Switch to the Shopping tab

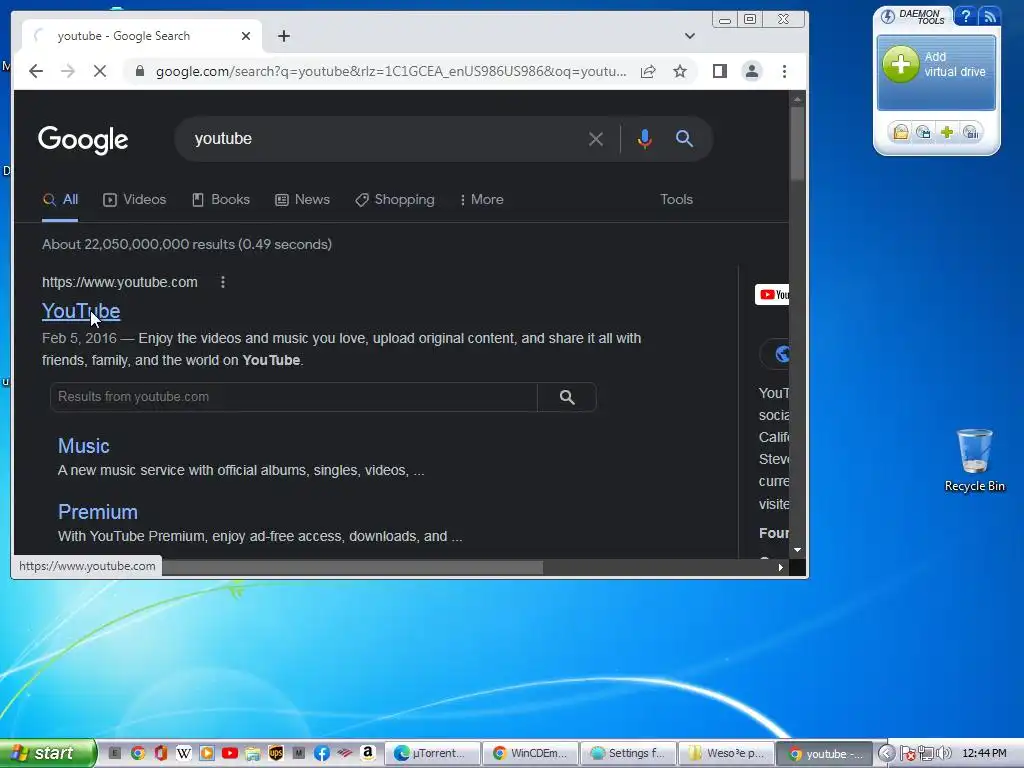[394, 200]
